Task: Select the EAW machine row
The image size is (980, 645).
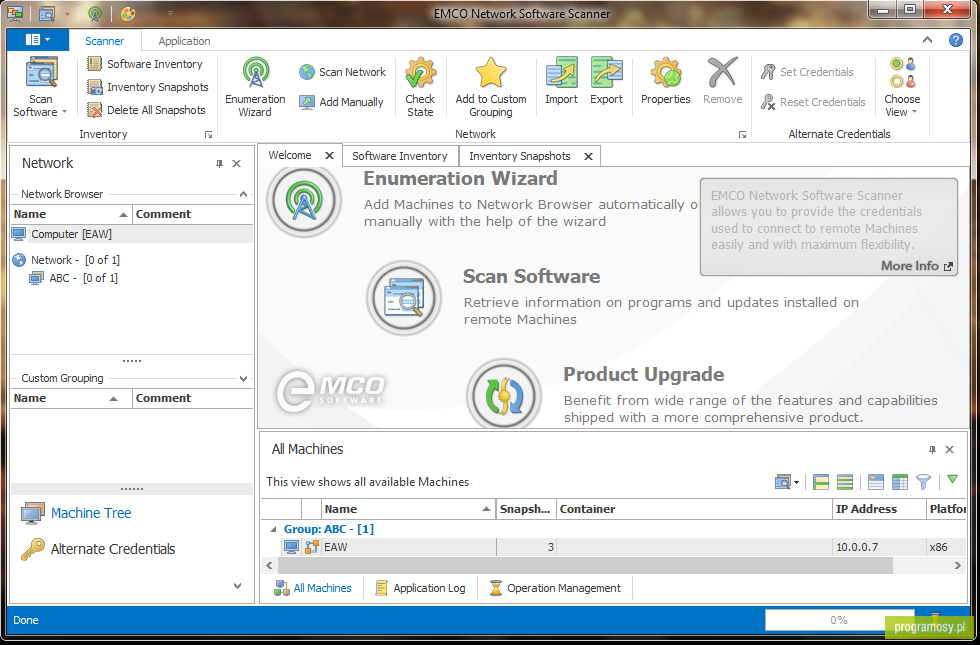Action: 614,547
